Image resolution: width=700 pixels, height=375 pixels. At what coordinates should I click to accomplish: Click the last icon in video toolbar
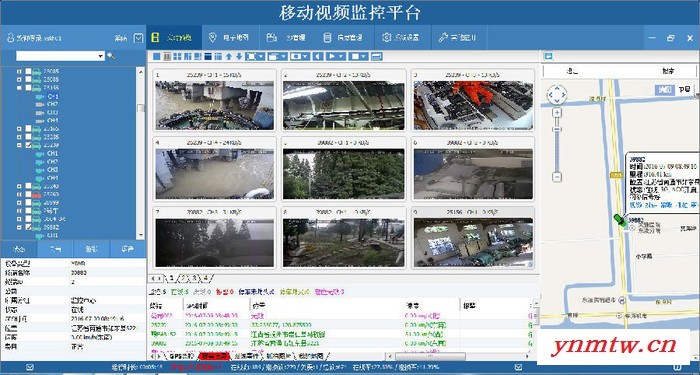377,56
